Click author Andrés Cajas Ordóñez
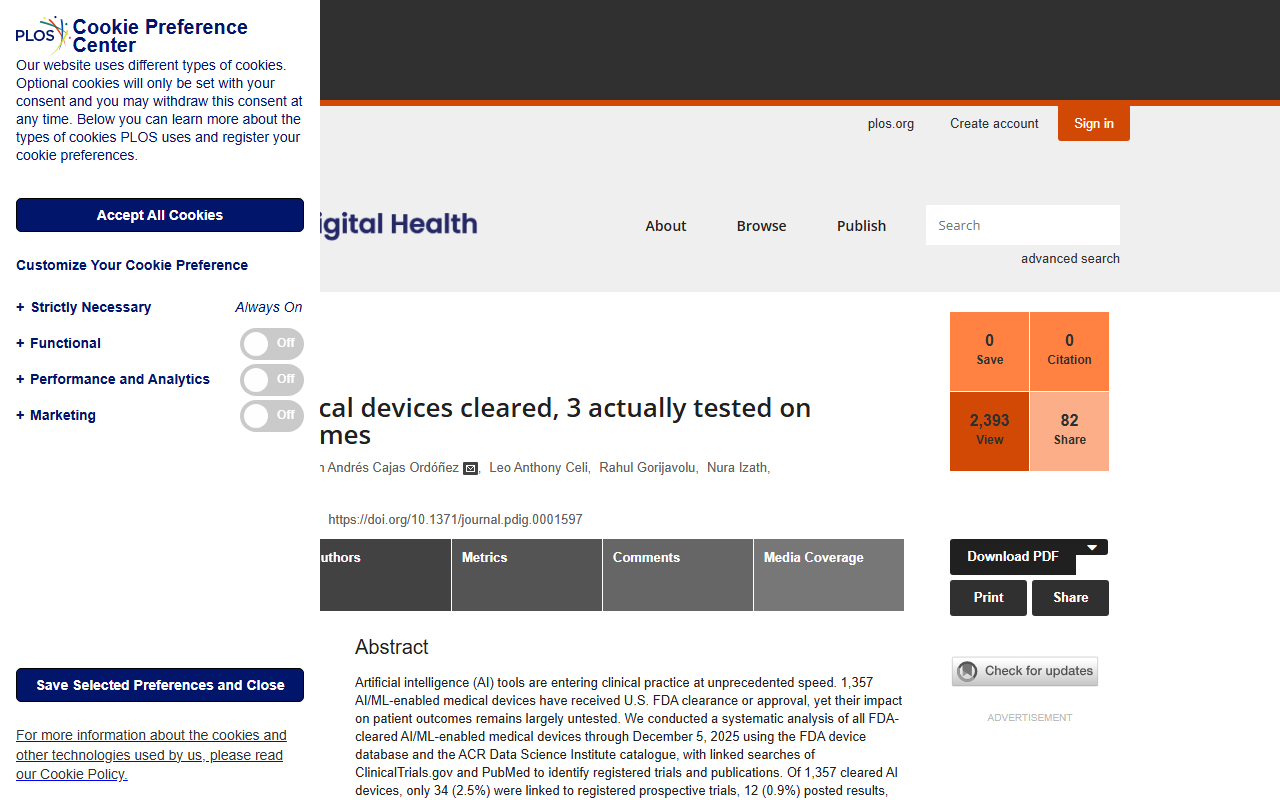Screen dimensions: 1280x800 click(x=390, y=468)
